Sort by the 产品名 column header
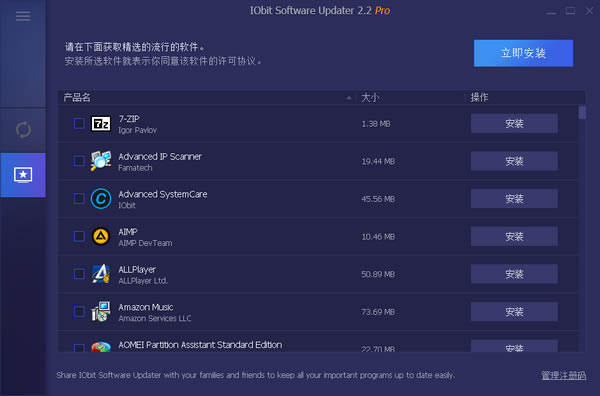The width and height of the screenshot is (600, 396). tap(77, 98)
